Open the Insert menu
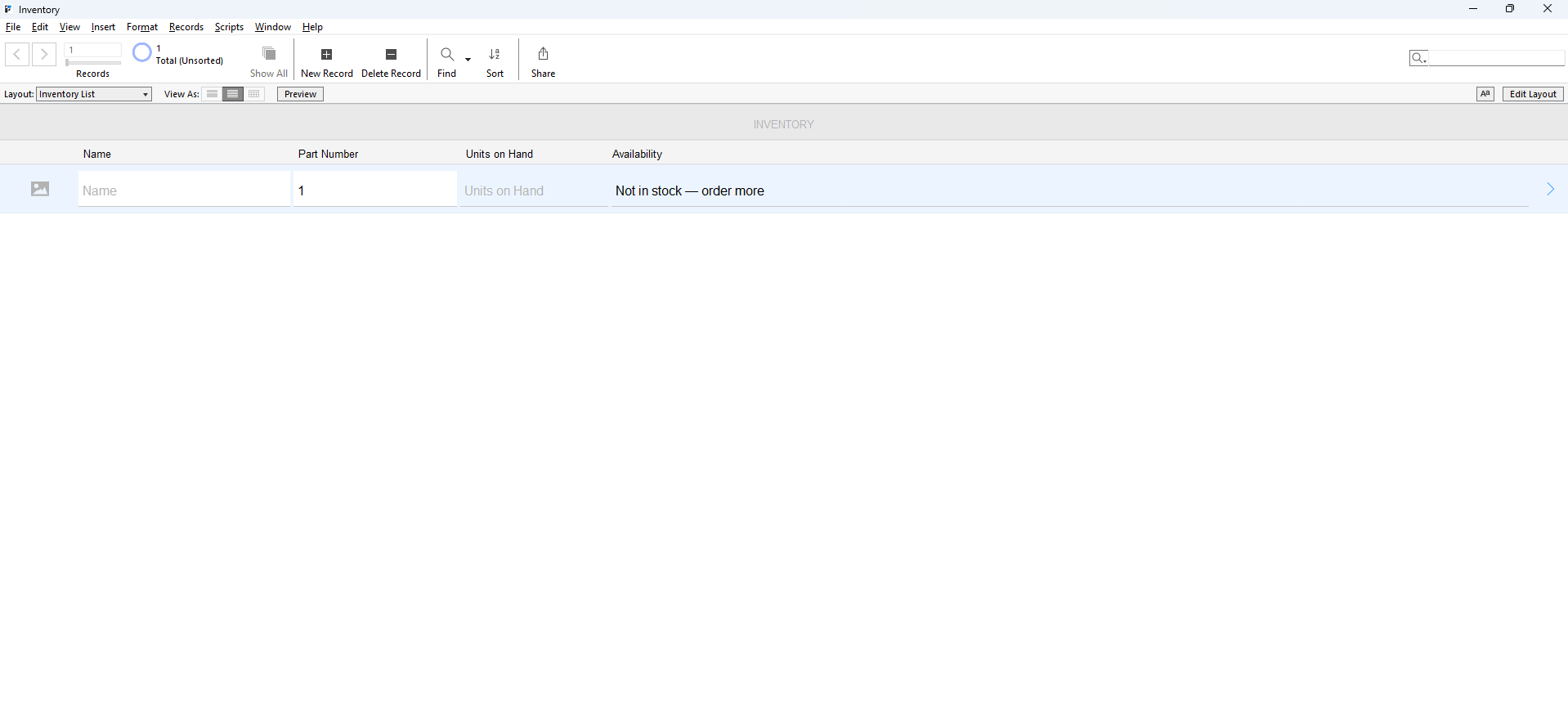Viewport: 1568px width, 726px height. click(x=103, y=27)
